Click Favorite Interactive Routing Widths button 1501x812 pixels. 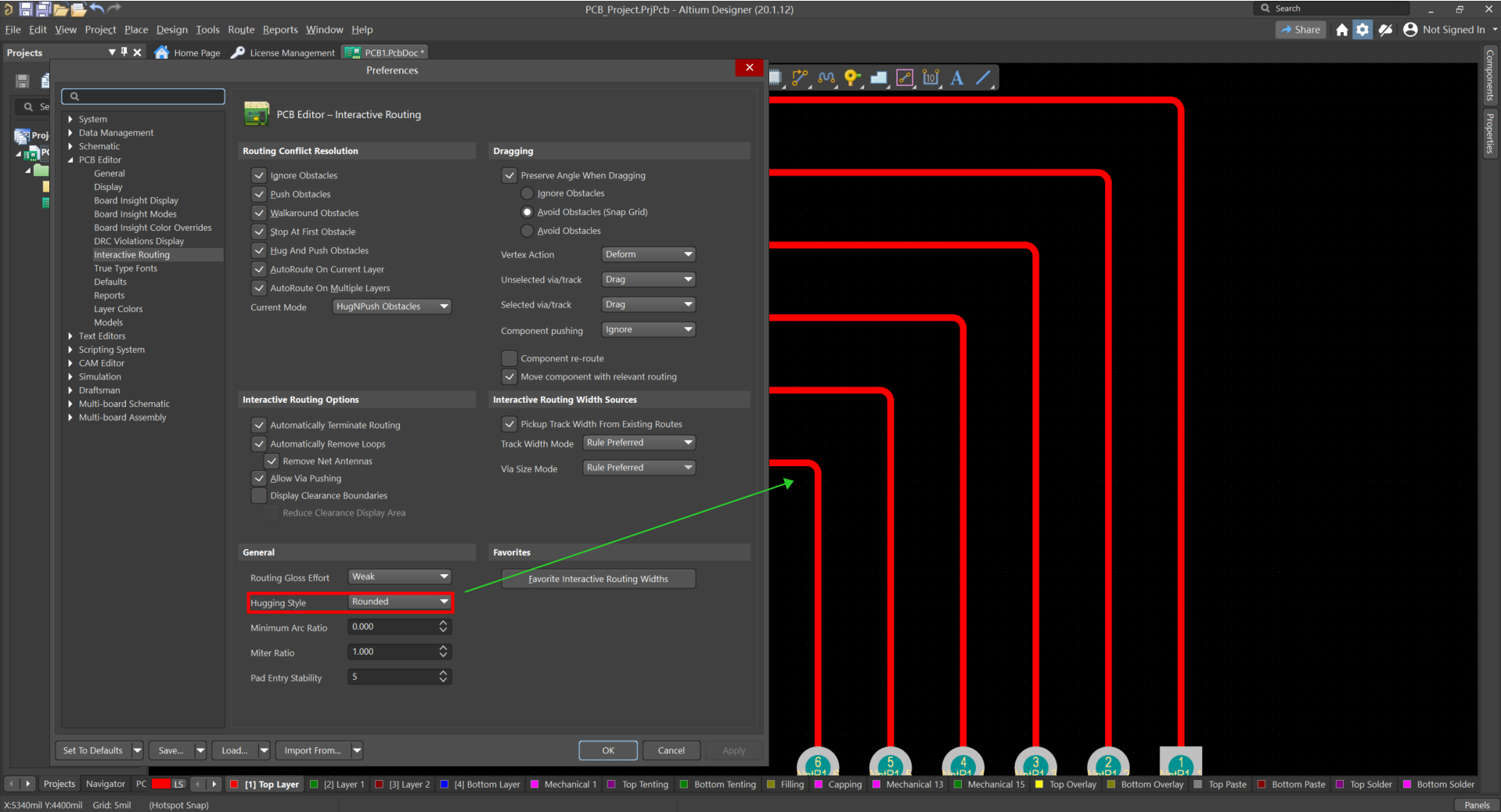(598, 579)
